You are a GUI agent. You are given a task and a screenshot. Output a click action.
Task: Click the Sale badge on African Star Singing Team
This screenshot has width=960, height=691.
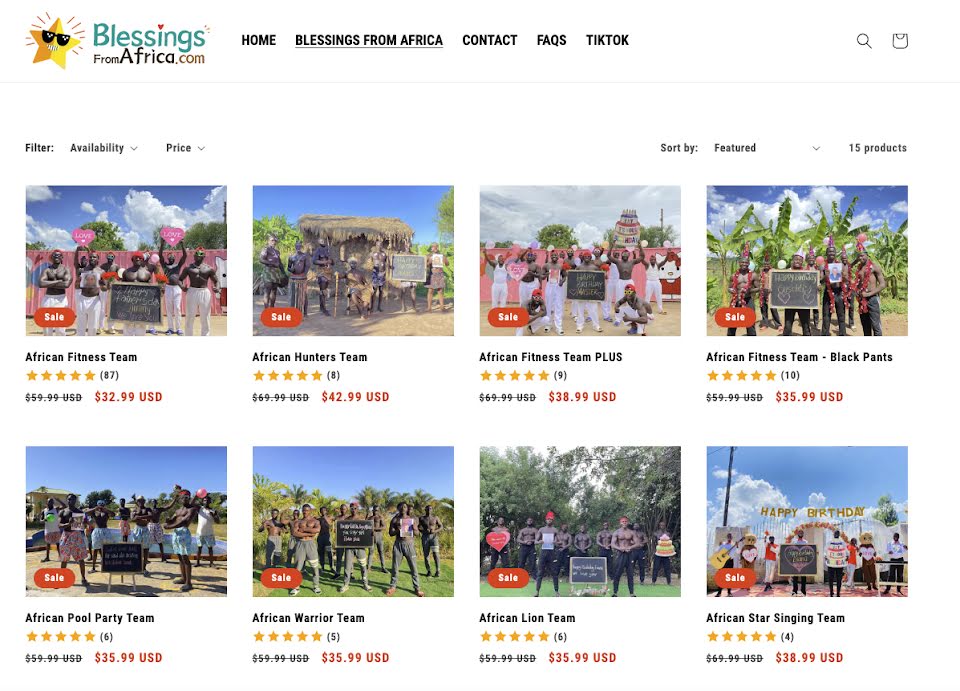pyautogui.click(x=735, y=577)
